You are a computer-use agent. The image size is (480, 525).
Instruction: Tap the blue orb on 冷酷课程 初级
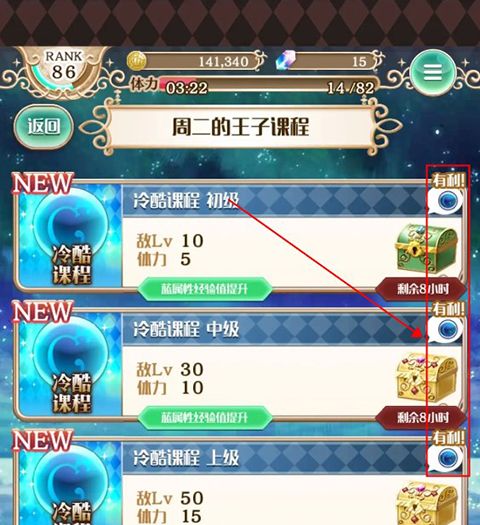coord(447,201)
